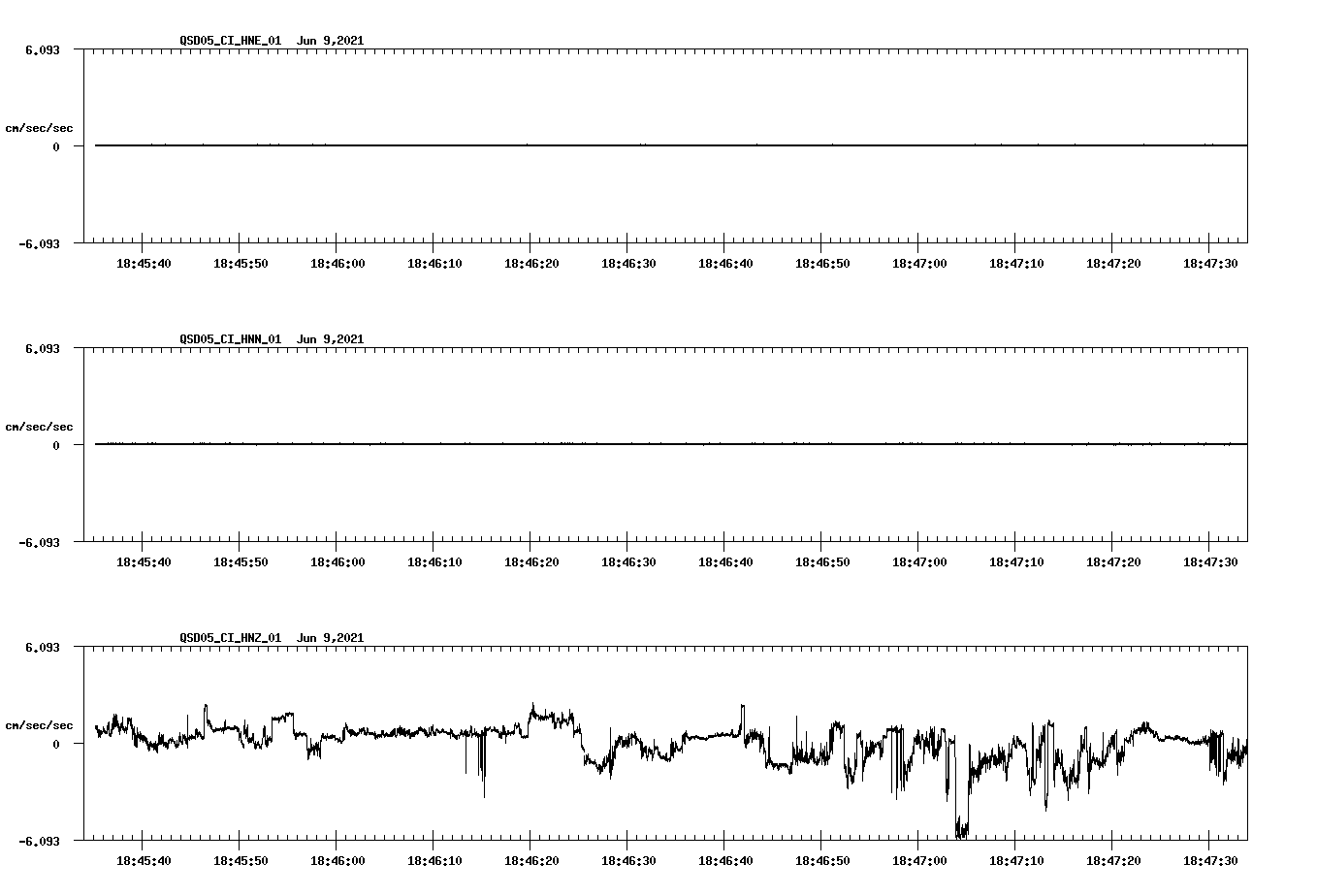Click the -6.093 lower limit of HNN plot
Image resolution: width=1317 pixels, height=896 pixels.
coord(40,543)
